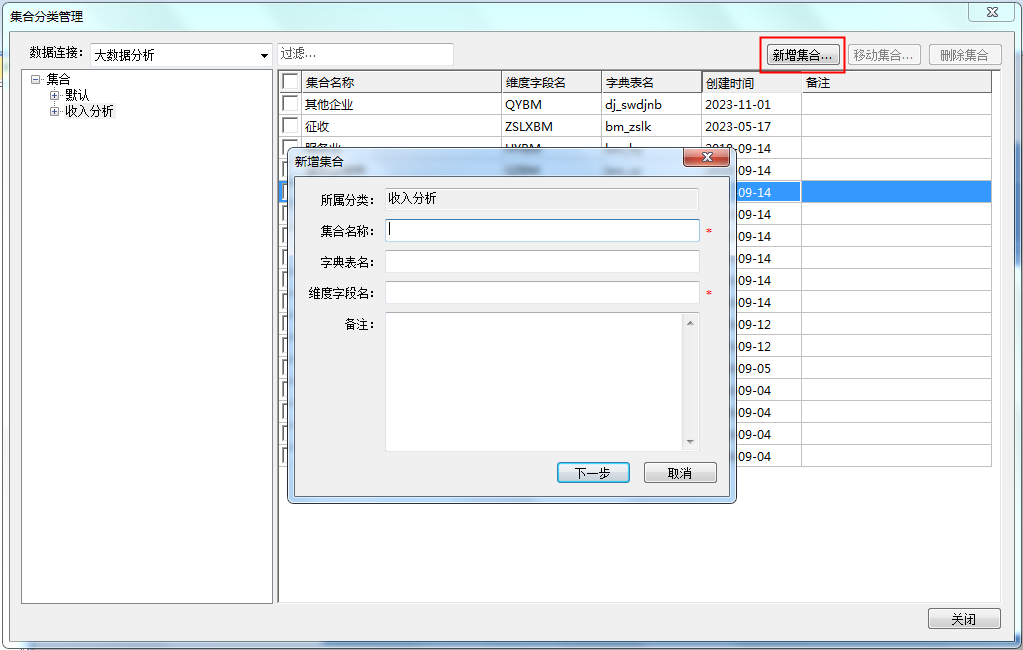Image resolution: width=1023 pixels, height=650 pixels.
Task: Click the 关闭 button at bottom
Action: coord(963,619)
